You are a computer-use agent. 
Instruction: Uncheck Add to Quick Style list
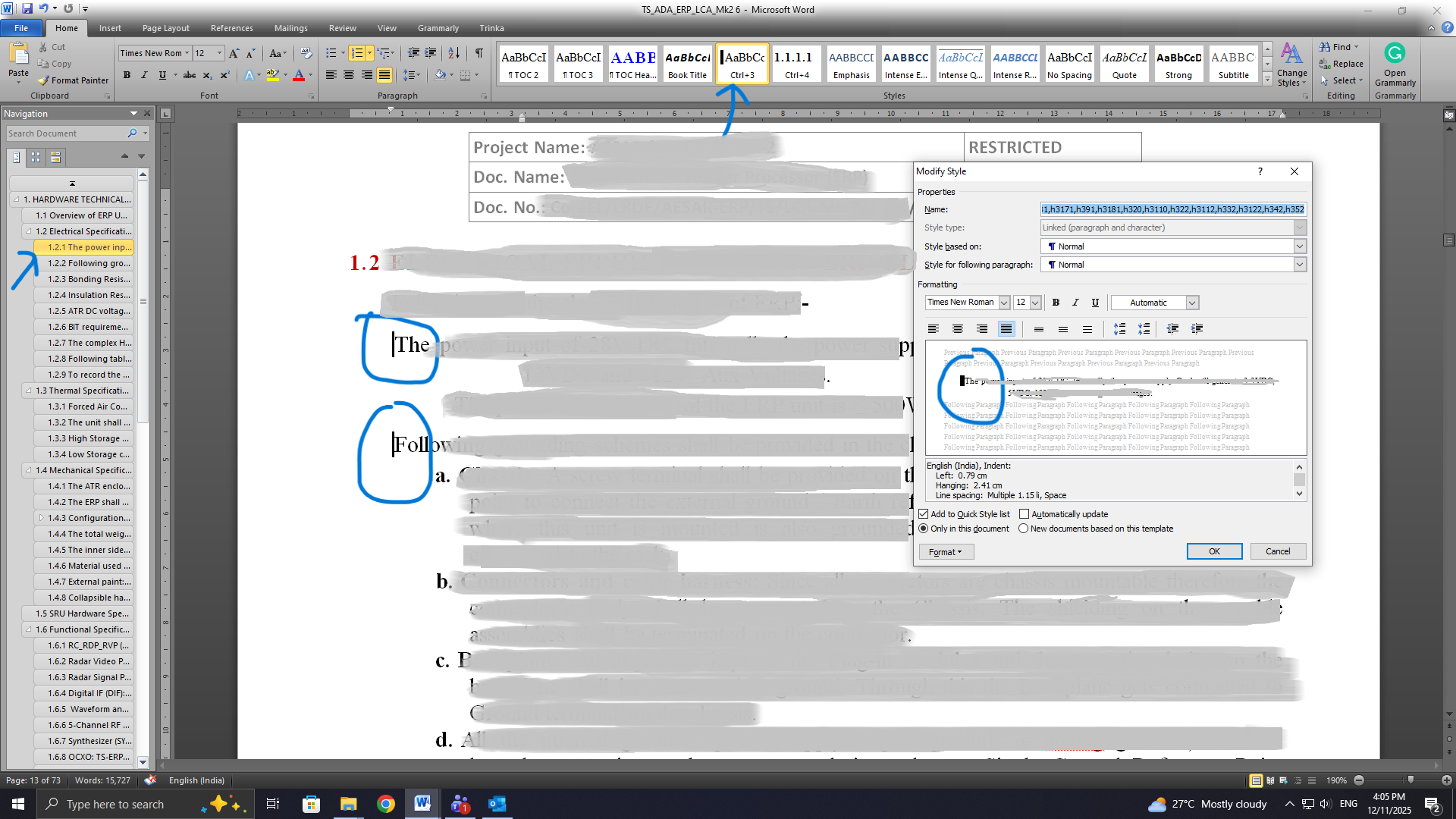(x=924, y=514)
